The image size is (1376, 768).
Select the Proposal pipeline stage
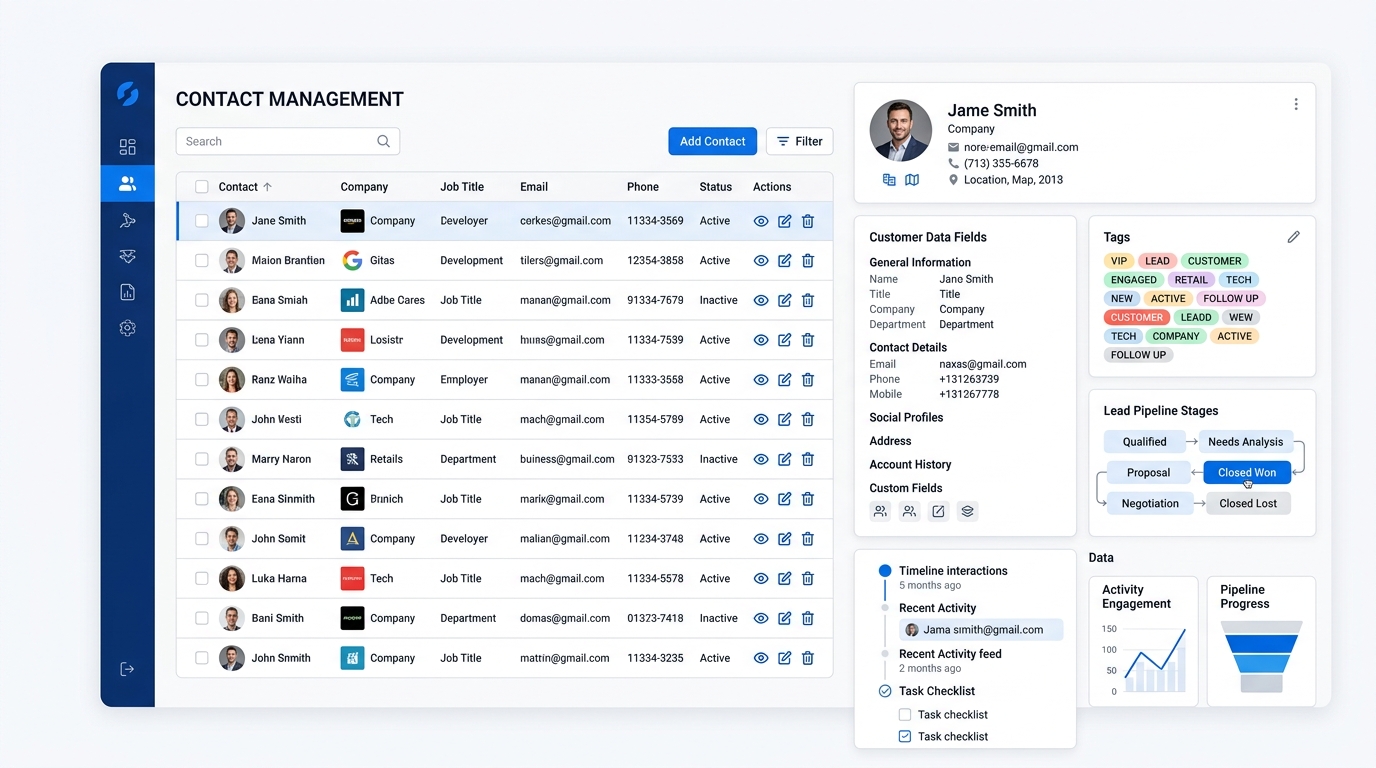point(1148,472)
